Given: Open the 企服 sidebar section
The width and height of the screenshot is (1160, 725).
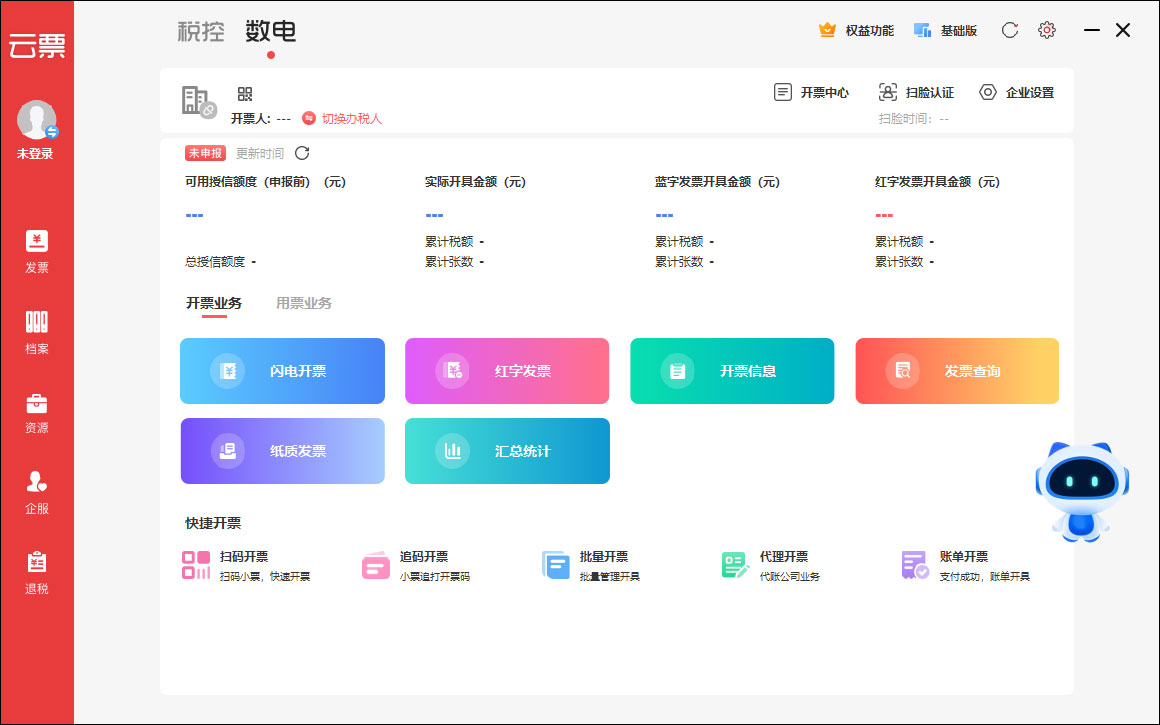Looking at the screenshot, I should click(36, 493).
